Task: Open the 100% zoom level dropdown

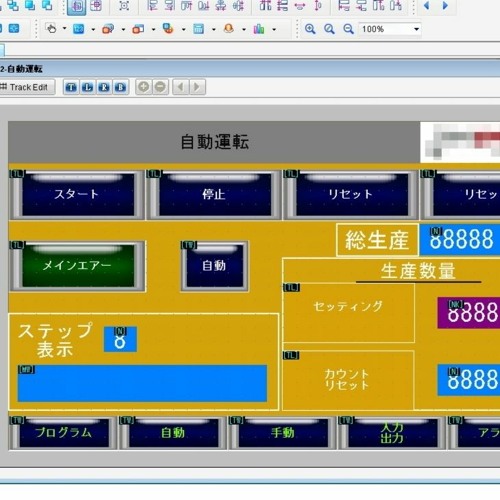Action: pos(390,29)
